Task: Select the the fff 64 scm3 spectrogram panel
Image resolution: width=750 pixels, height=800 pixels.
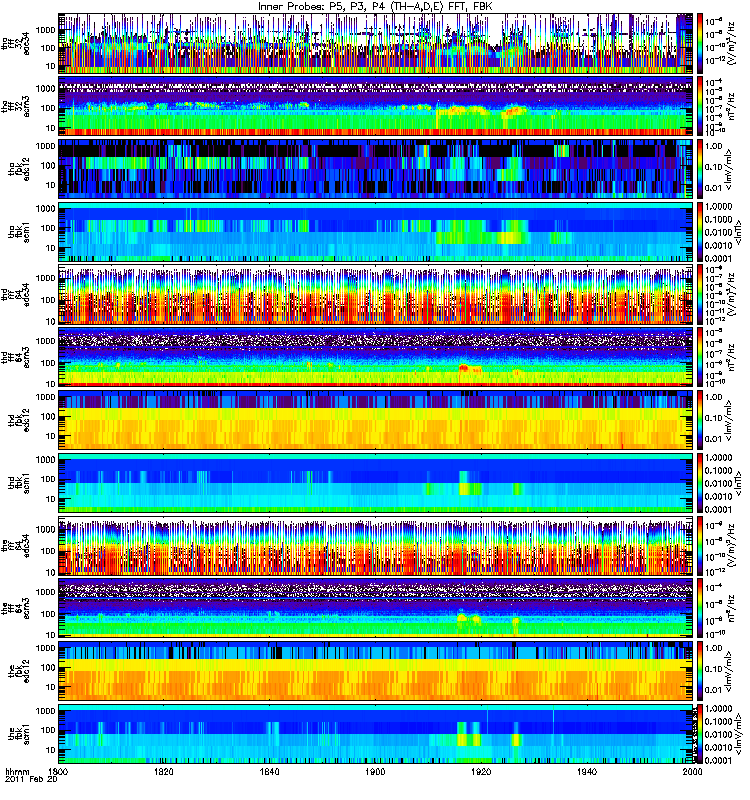Action: pyautogui.click(x=376, y=608)
